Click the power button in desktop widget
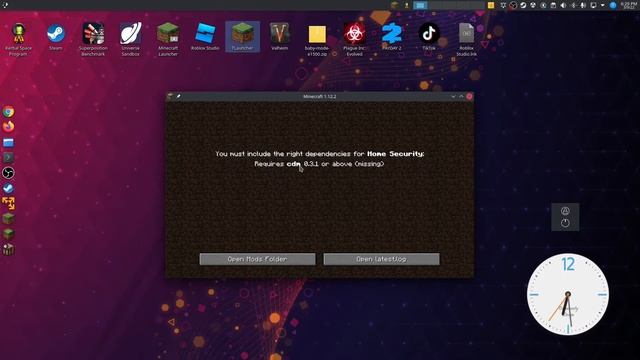This screenshot has width=640, height=360. coord(565,223)
